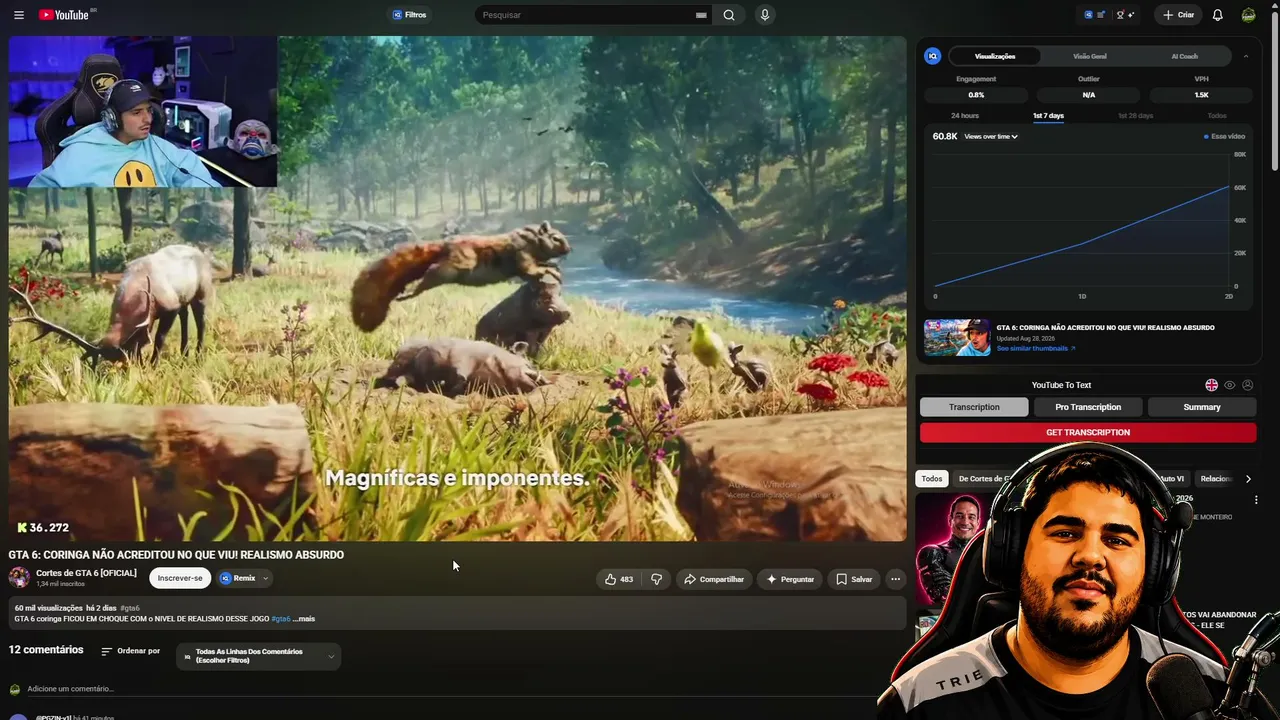Screen dimensions: 1280x720
Task: Click the Perguntar ask button
Action: point(790,579)
